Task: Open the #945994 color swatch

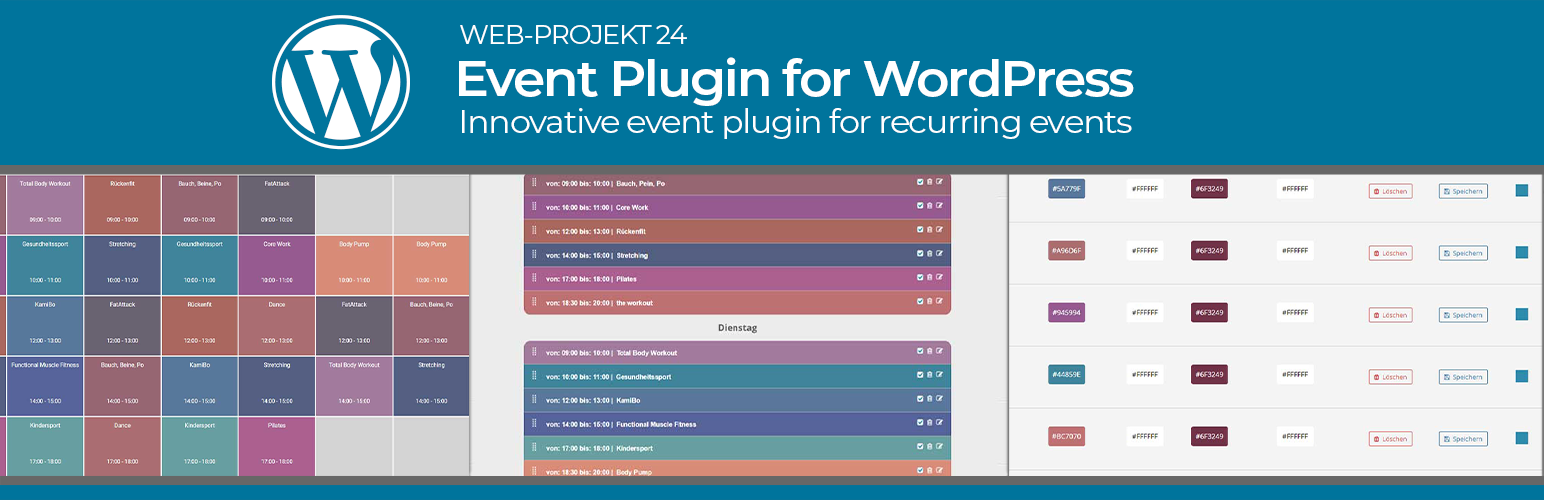Action: coord(1066,313)
